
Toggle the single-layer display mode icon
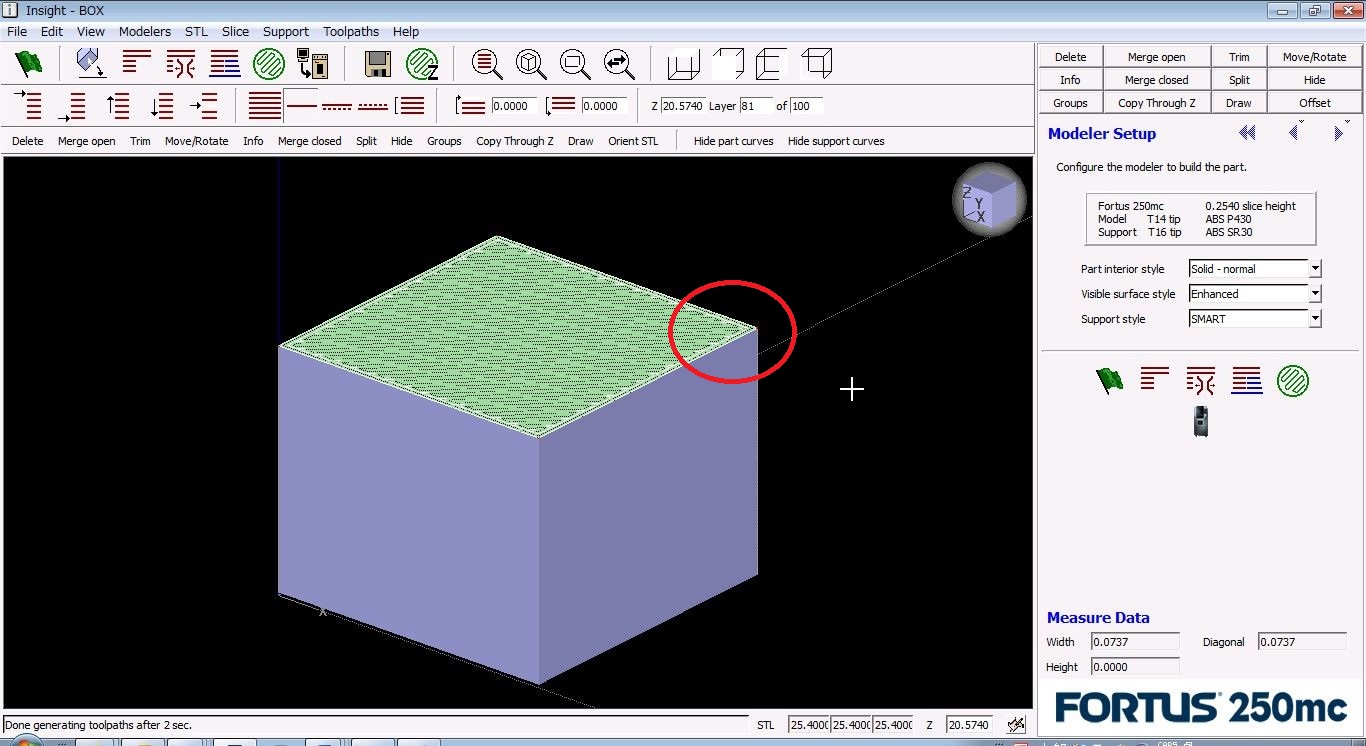point(301,105)
